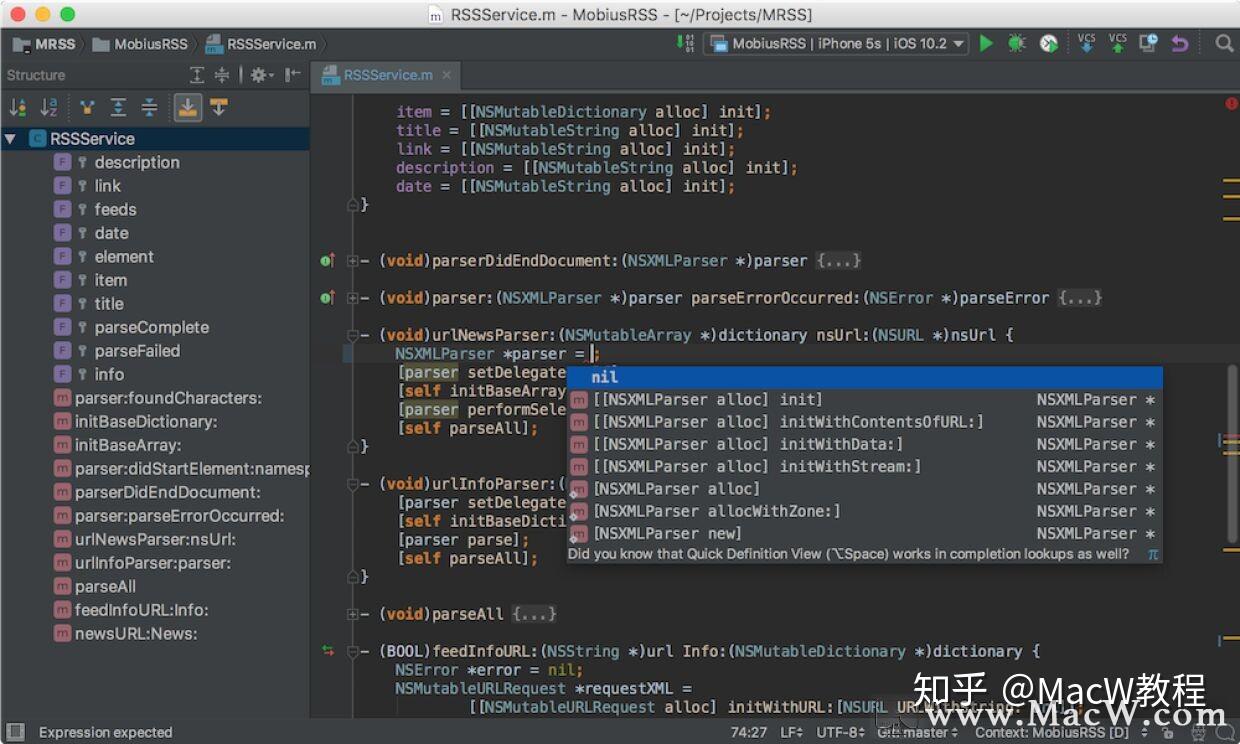The image size is (1240, 744).
Task: Toggle Autoscroll to Source, the highlighted button
Action: click(x=187, y=107)
